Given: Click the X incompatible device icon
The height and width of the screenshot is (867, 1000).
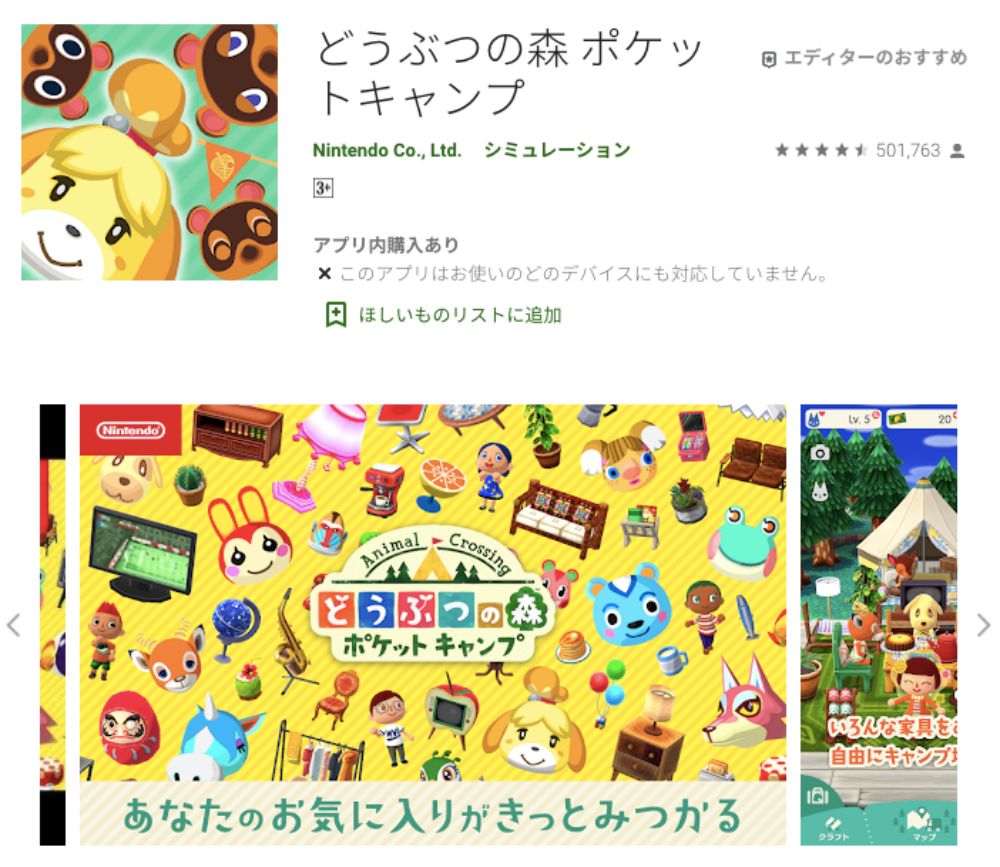Looking at the screenshot, I should point(325,274).
